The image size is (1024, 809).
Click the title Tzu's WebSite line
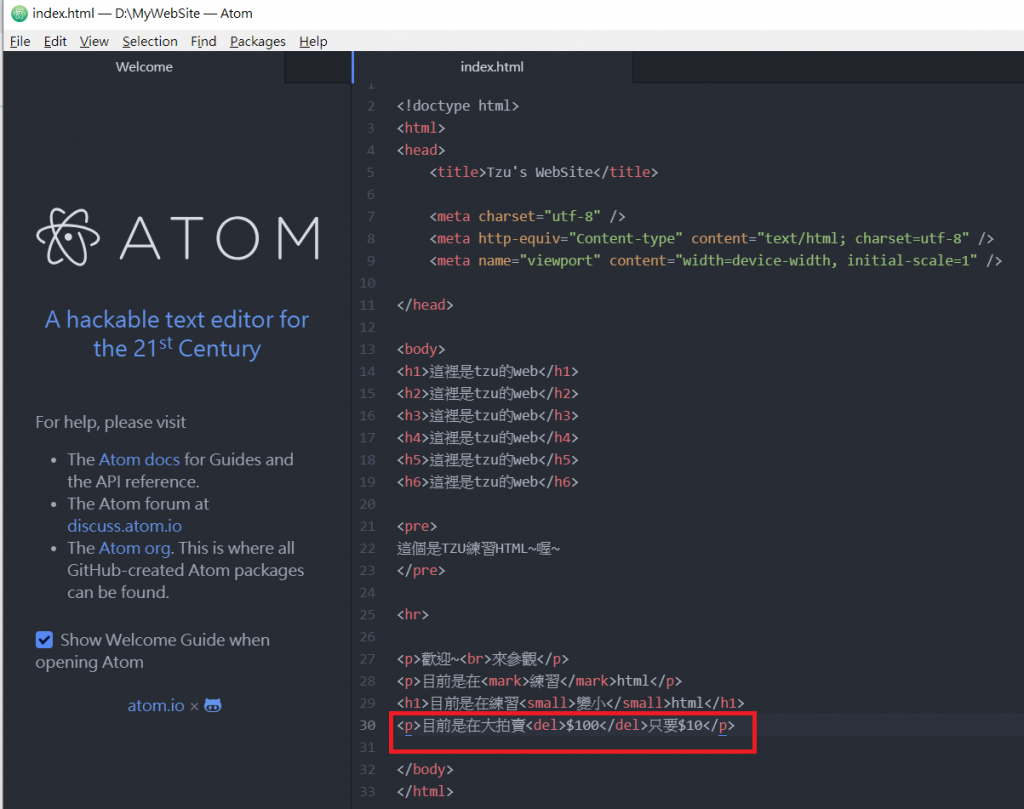tap(543, 172)
